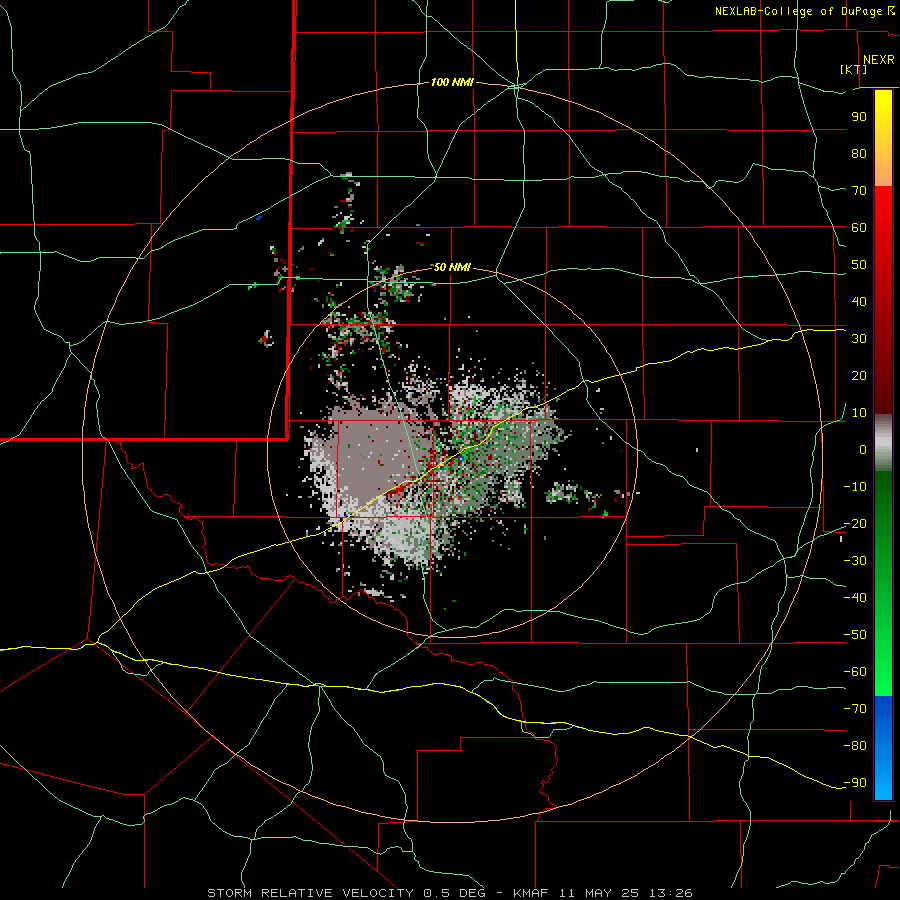Click the Storm Relative Velocity caption at bottom
Image resolution: width=900 pixels, height=900 pixels.
coord(449,893)
